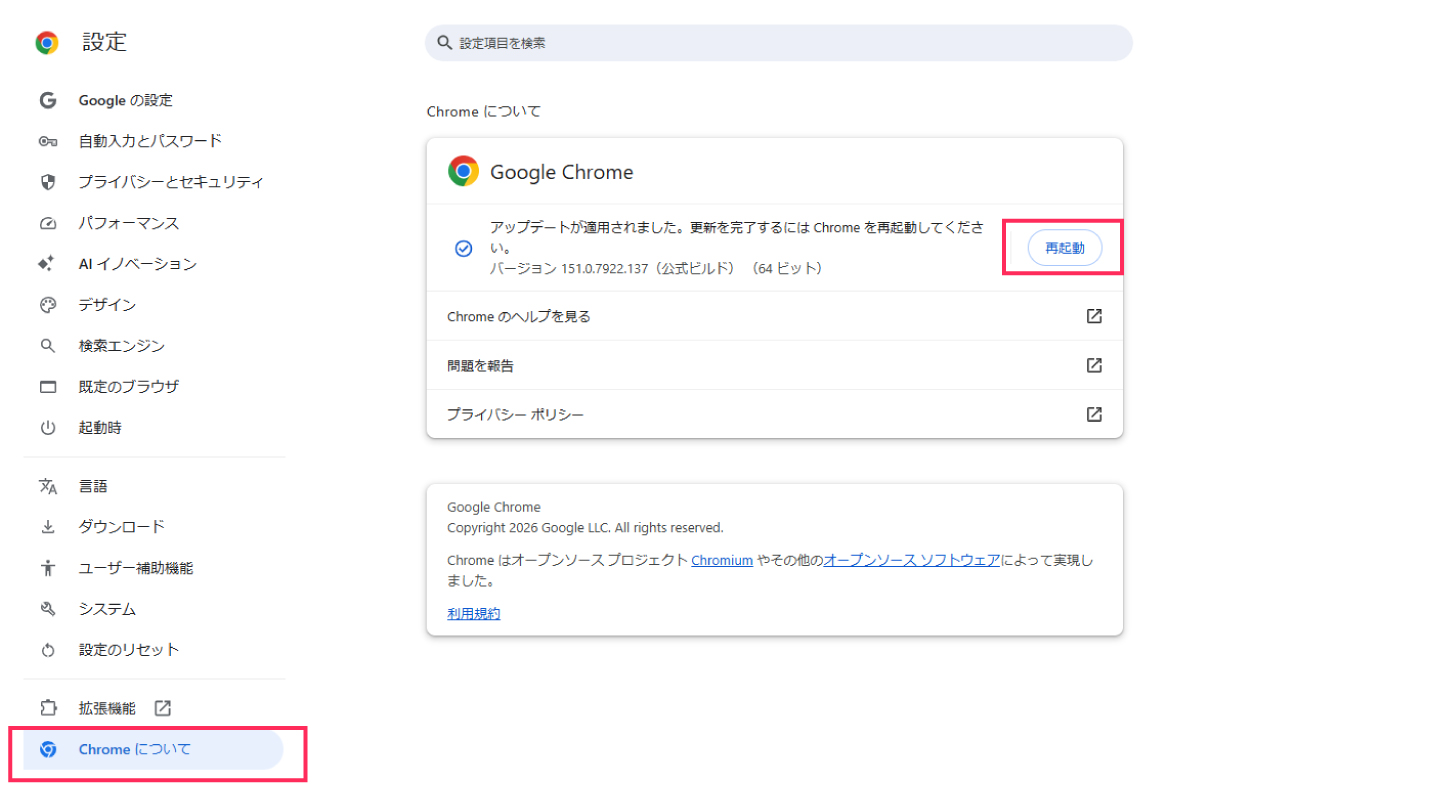Click the 設定 page title text
This screenshot has width=1430, height=800.
pyautogui.click(x=105, y=43)
